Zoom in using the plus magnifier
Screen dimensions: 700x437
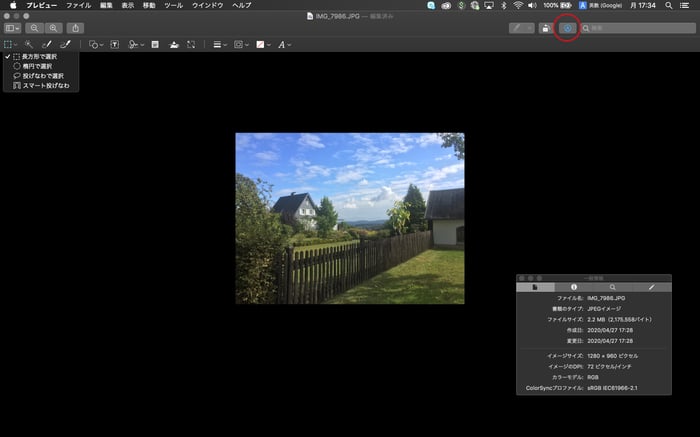[53, 28]
